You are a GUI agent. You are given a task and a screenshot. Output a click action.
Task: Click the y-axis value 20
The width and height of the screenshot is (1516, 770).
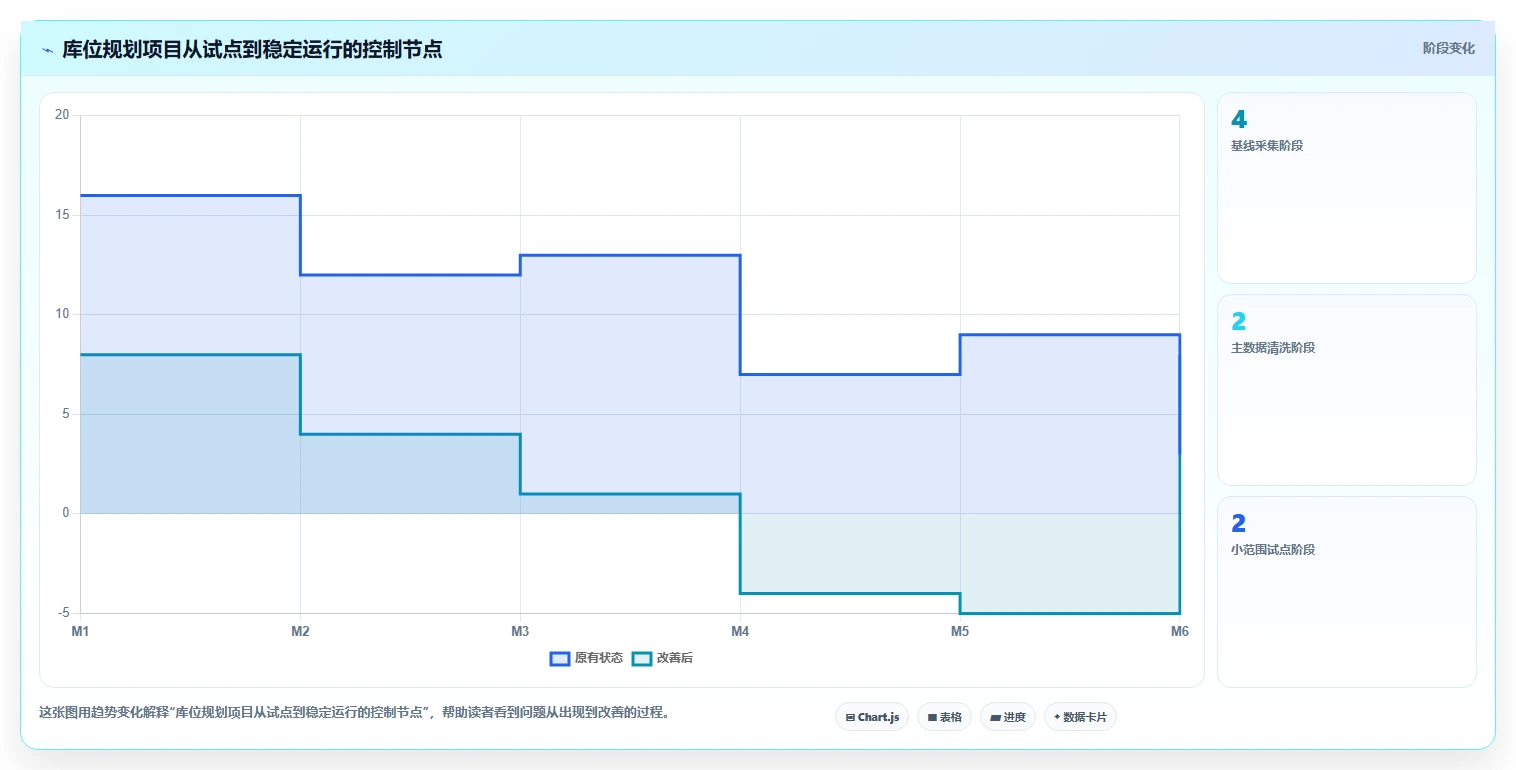click(63, 115)
